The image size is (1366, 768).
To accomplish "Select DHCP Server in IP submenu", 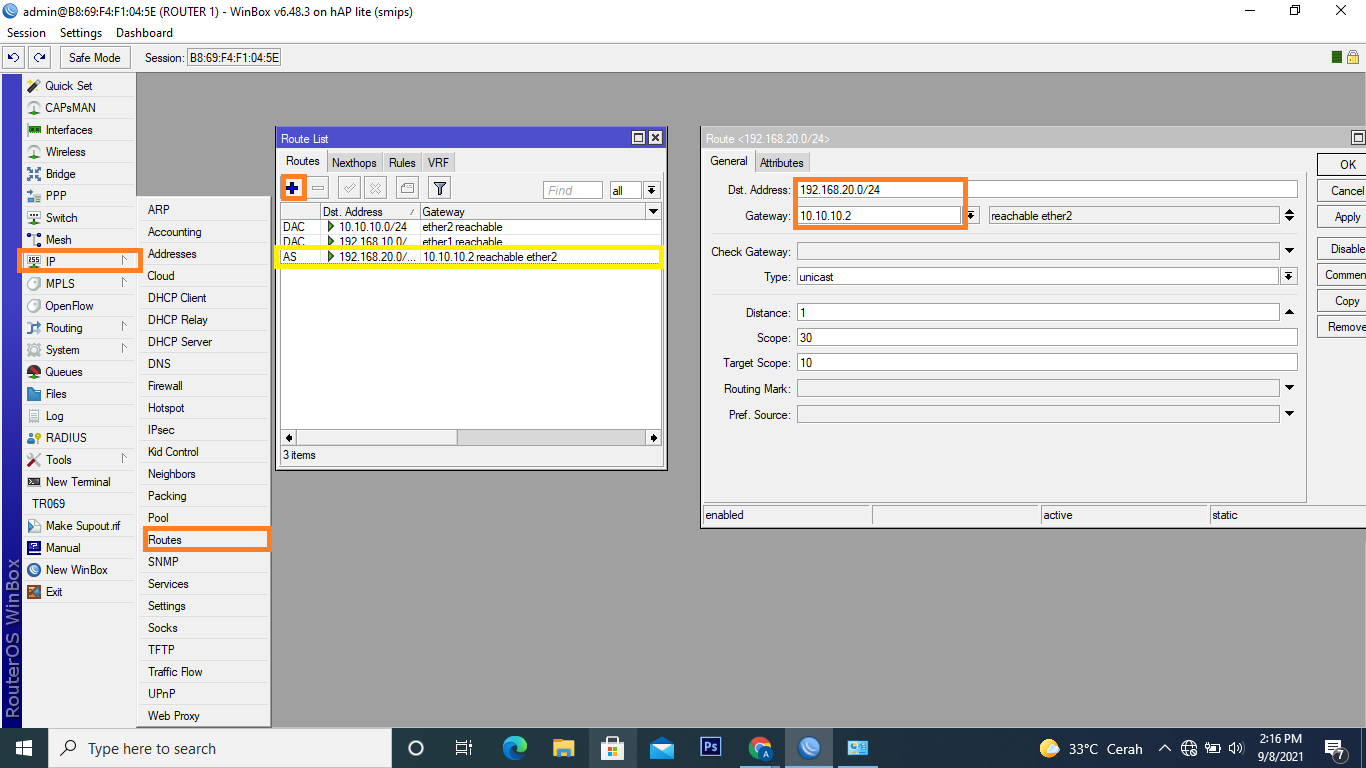I will point(204,342).
